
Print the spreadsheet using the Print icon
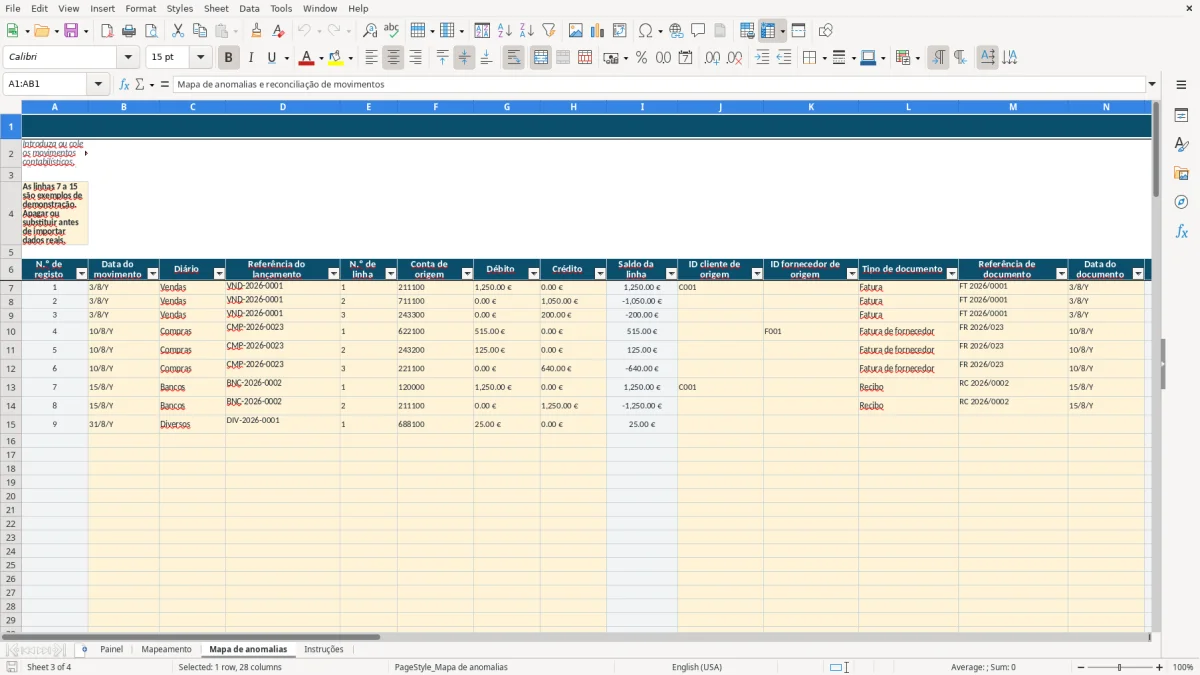[x=129, y=31]
